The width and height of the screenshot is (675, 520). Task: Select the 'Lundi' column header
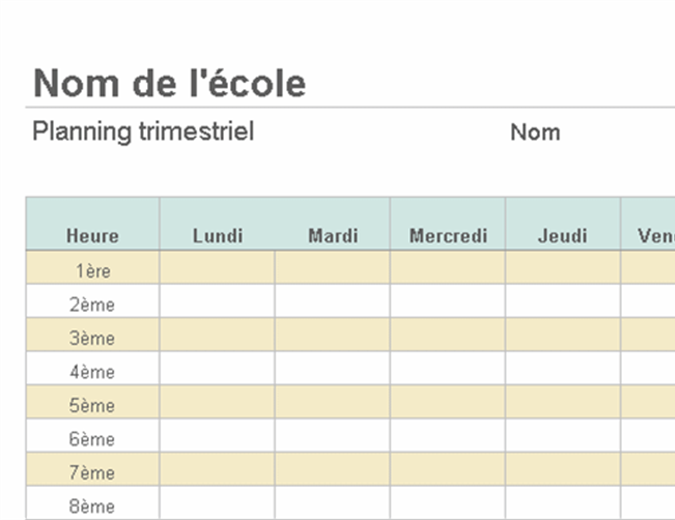click(x=217, y=237)
